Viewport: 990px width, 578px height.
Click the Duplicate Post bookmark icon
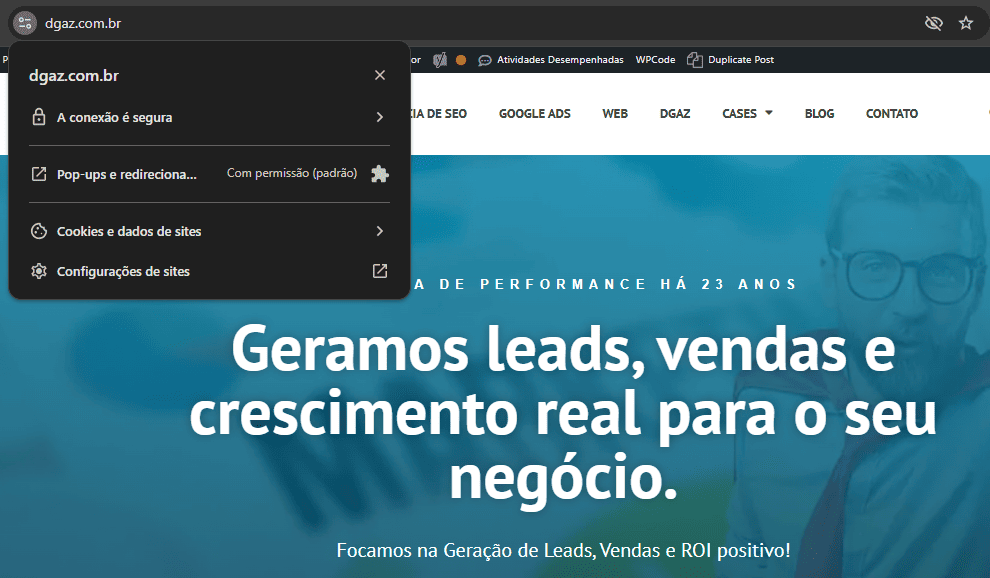click(693, 59)
